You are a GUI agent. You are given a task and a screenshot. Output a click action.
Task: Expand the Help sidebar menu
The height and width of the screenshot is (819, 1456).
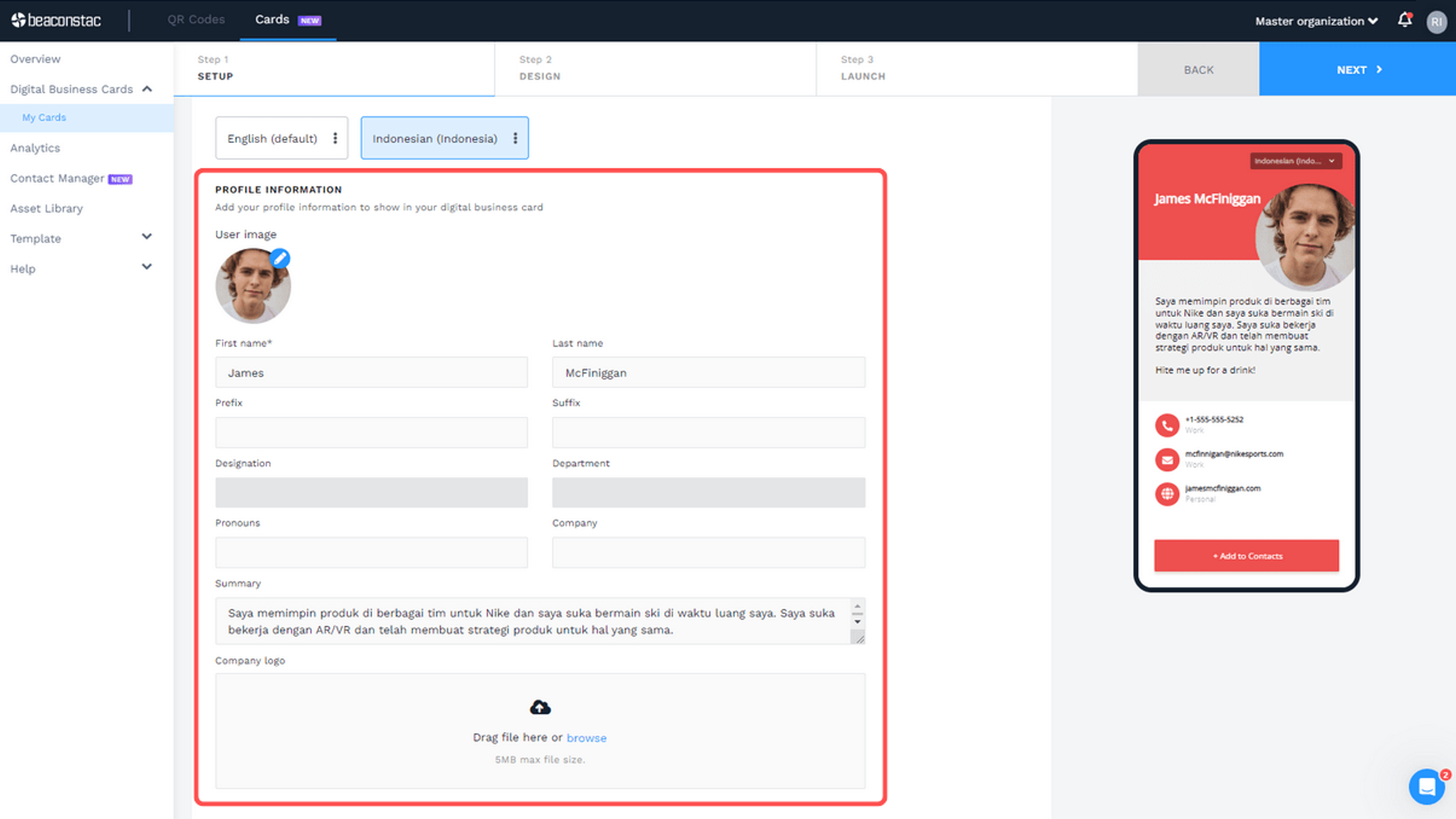coord(147,267)
